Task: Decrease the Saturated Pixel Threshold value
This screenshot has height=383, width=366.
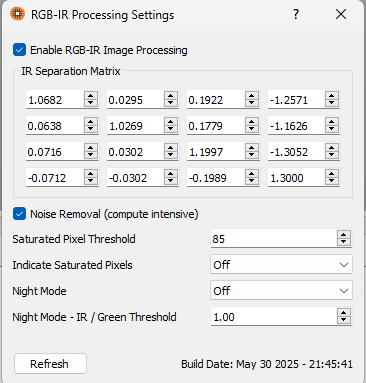Action: click(344, 242)
